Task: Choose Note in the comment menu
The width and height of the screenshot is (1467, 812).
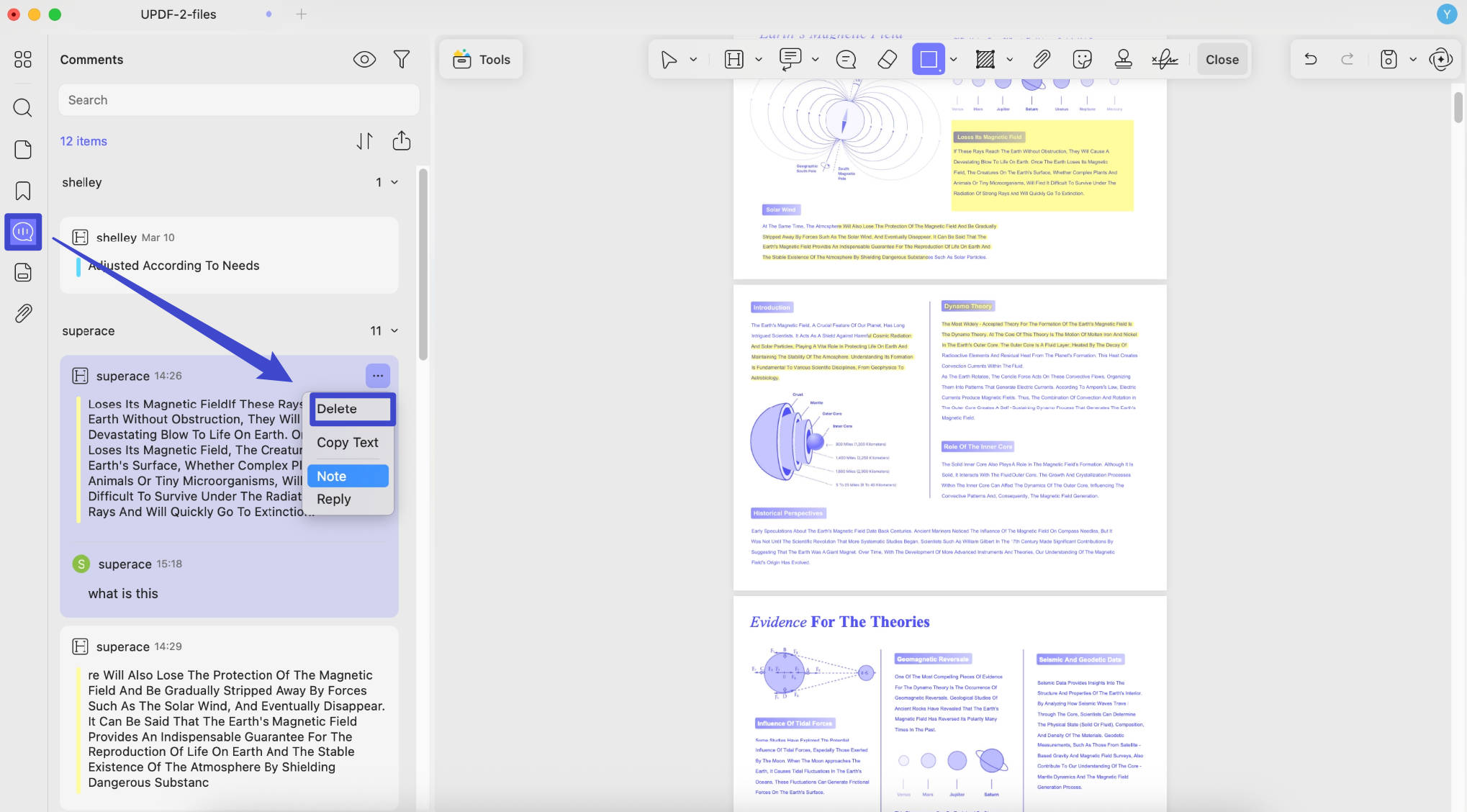Action: (x=348, y=476)
